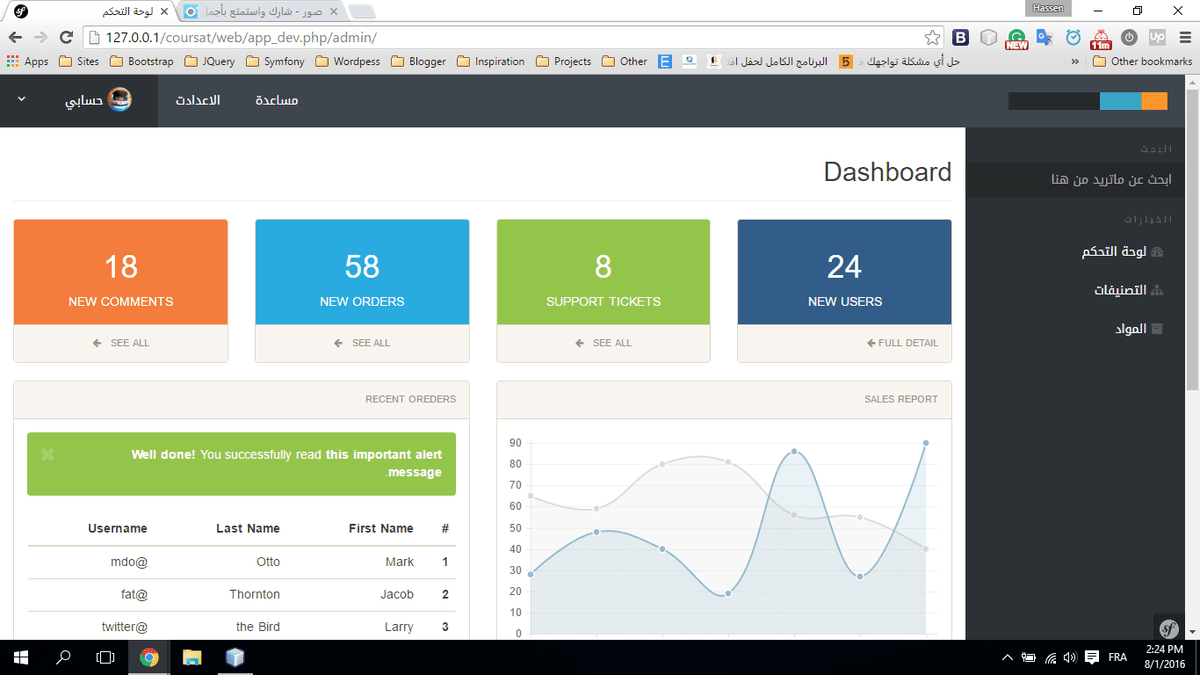Expand the hidden bookmarks overflow chevron
Screen dimensions: 1200x675
(x=1075, y=61)
